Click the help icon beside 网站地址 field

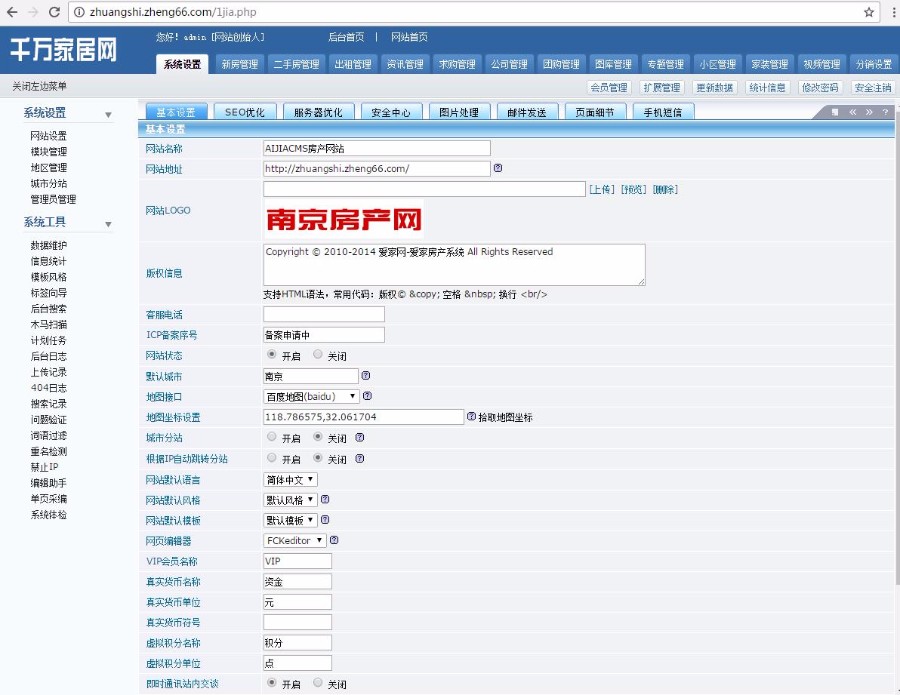(497, 168)
